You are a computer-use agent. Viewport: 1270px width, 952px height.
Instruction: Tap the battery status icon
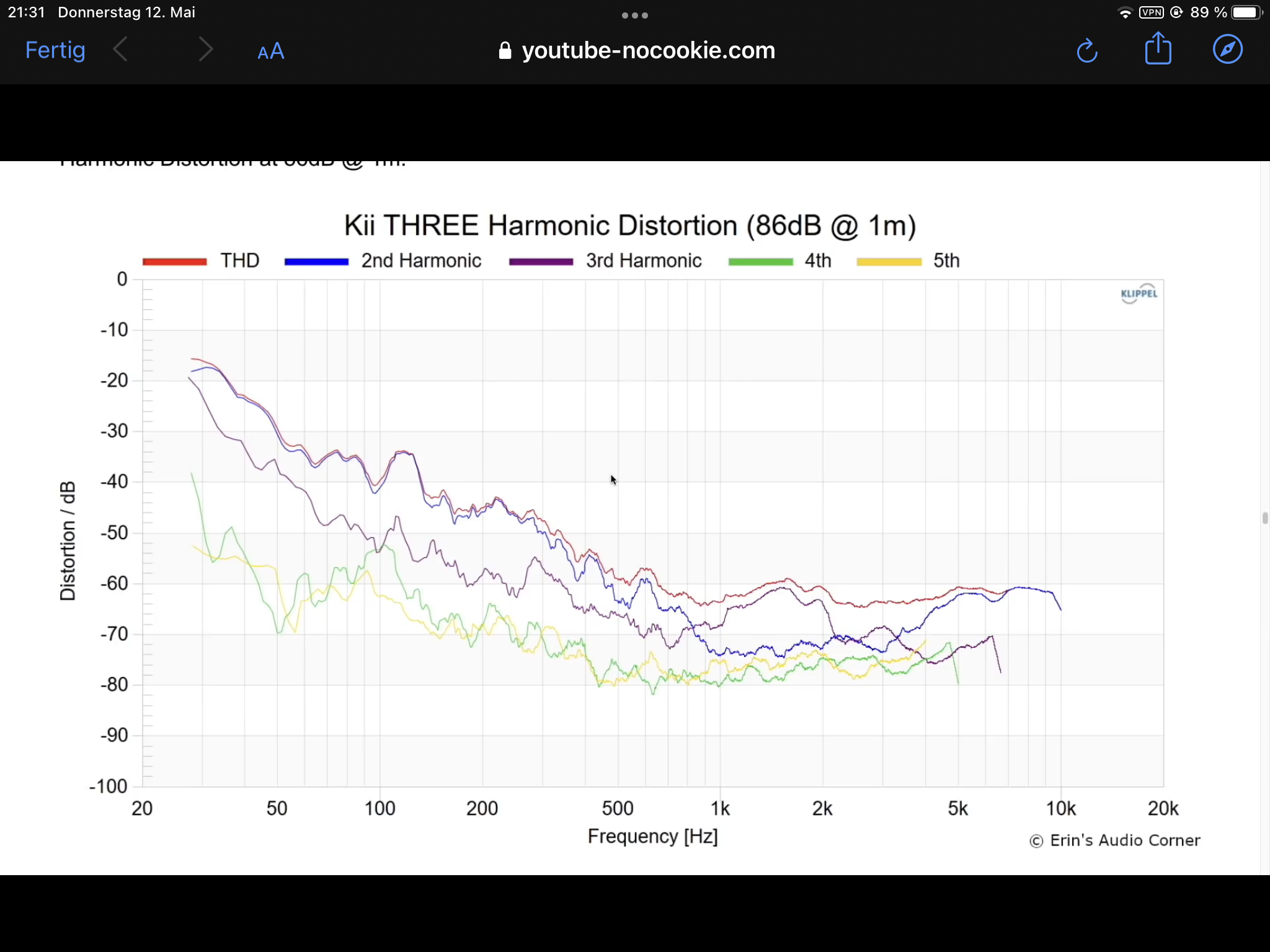(x=1247, y=12)
